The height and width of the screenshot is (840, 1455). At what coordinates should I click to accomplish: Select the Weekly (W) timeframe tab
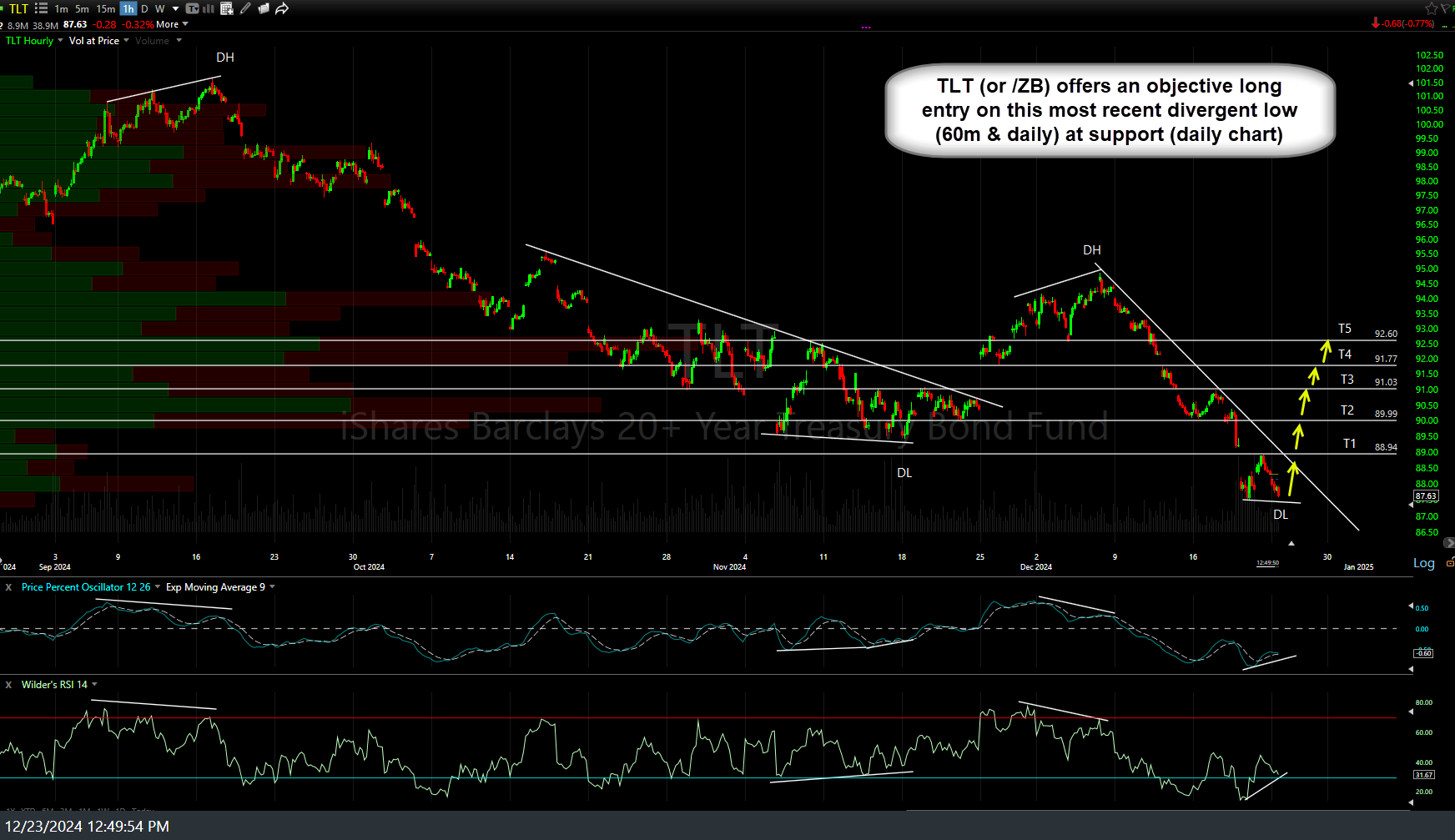(x=159, y=8)
